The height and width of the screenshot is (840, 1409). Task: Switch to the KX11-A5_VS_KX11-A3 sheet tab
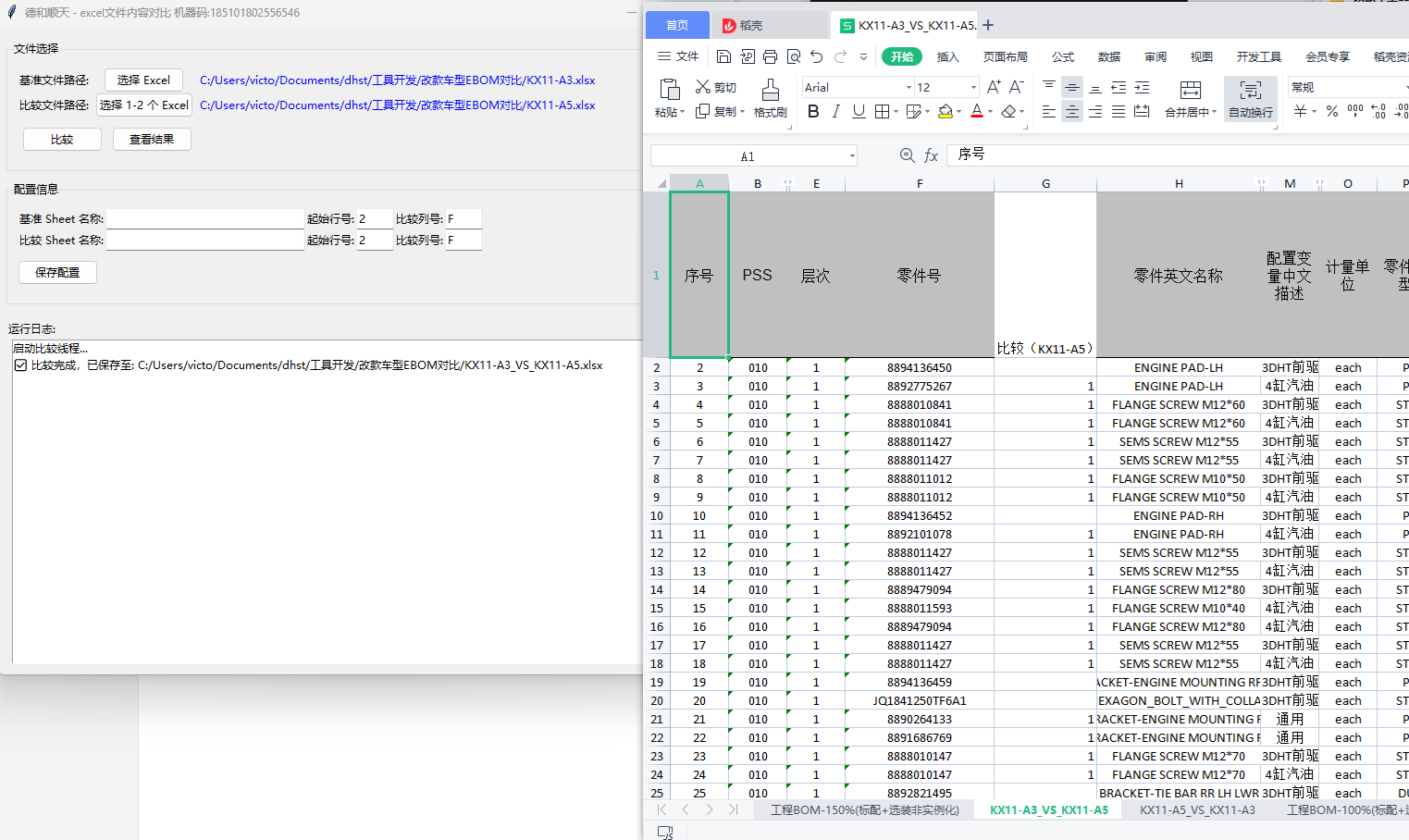pyautogui.click(x=1197, y=809)
